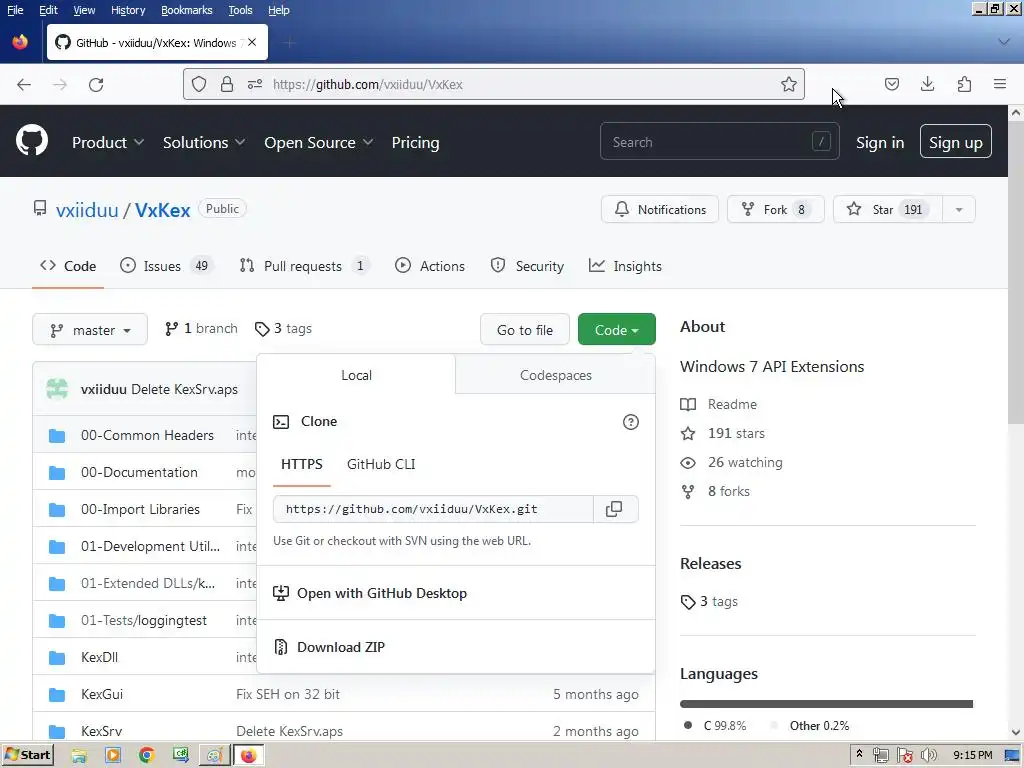Star the repository with the Star button
Image resolution: width=1024 pixels, height=768 pixels.
(888, 210)
